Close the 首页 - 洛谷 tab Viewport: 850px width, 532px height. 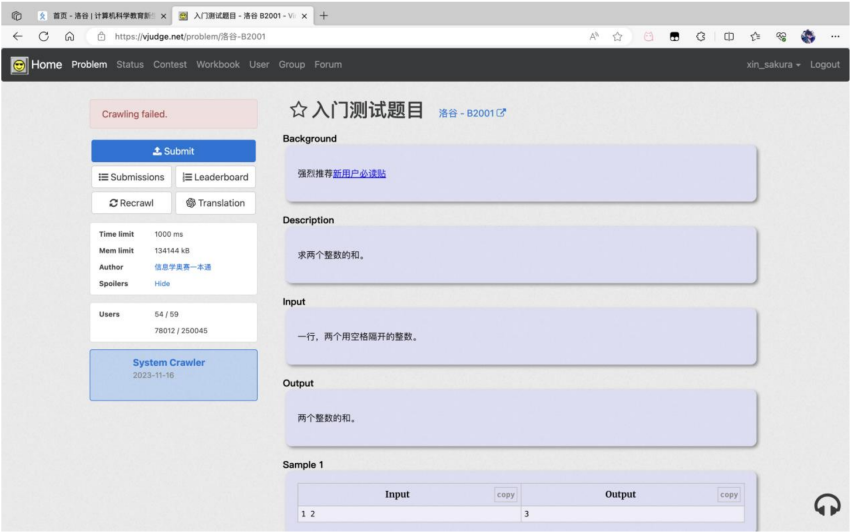(x=163, y=16)
